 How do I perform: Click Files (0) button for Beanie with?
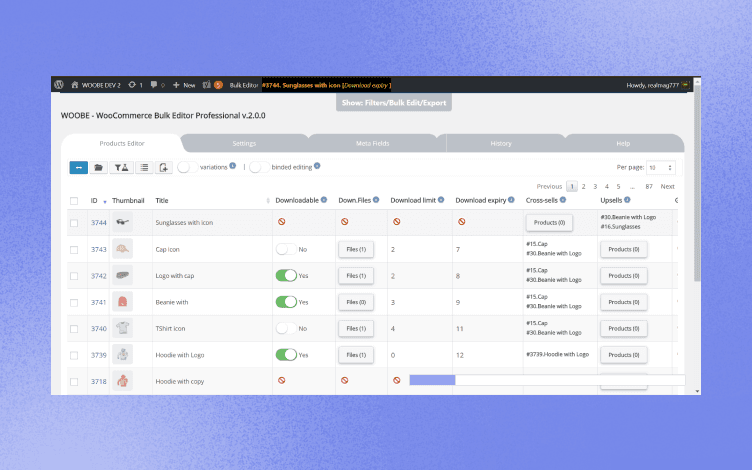click(x=356, y=302)
